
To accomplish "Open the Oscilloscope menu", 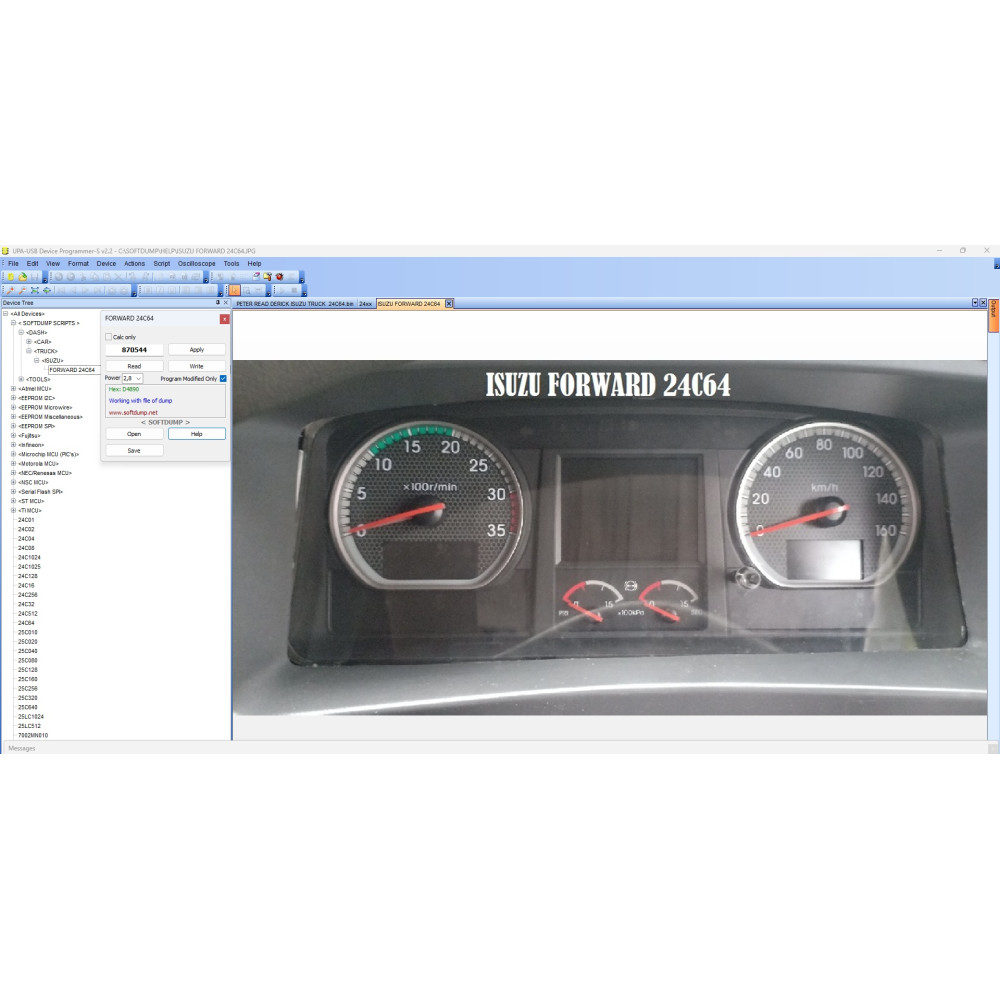I will point(196,263).
